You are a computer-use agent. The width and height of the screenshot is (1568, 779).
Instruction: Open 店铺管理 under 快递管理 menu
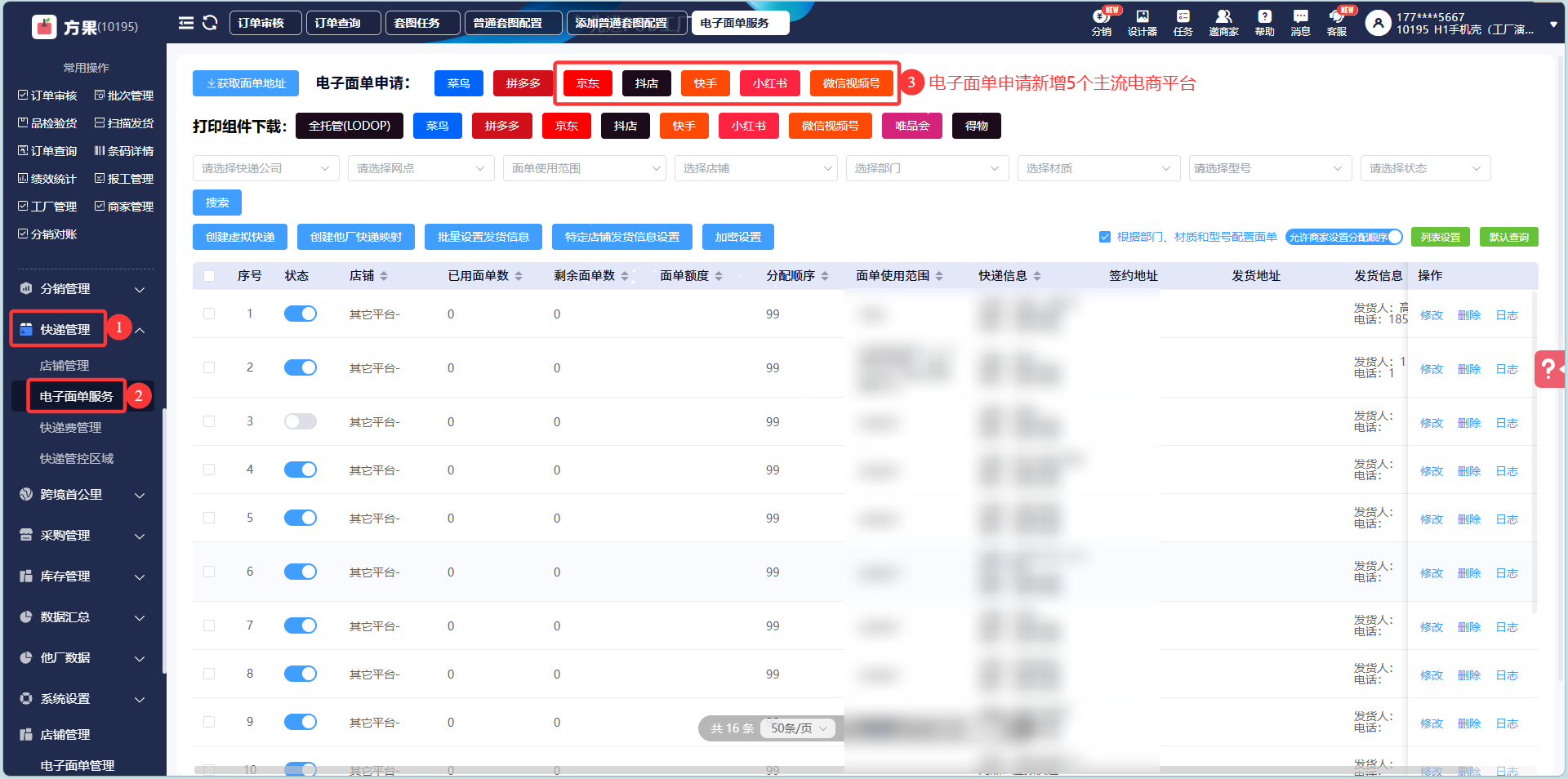pos(65,366)
